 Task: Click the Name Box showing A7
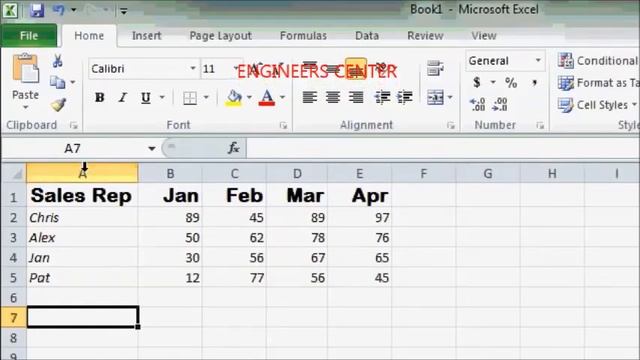72,149
